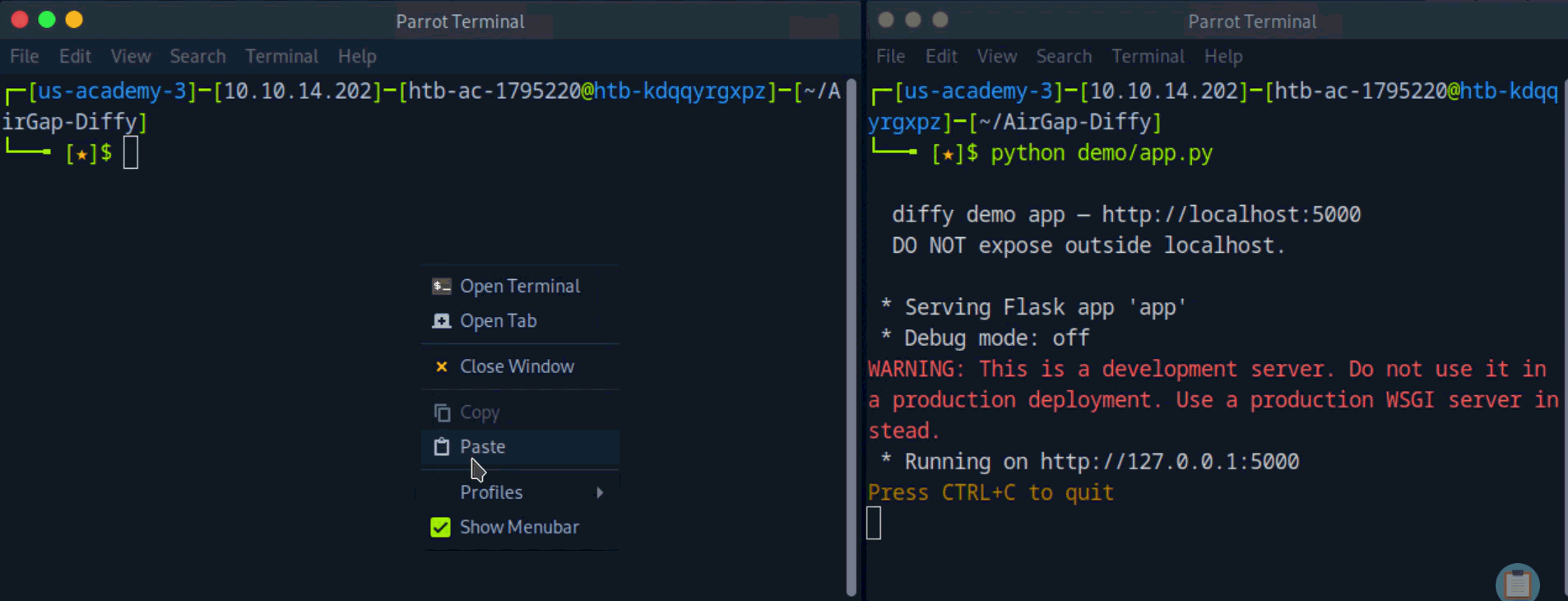1568x601 pixels.
Task: Click 'python demo/app.py' command text
Action: coord(1102,154)
